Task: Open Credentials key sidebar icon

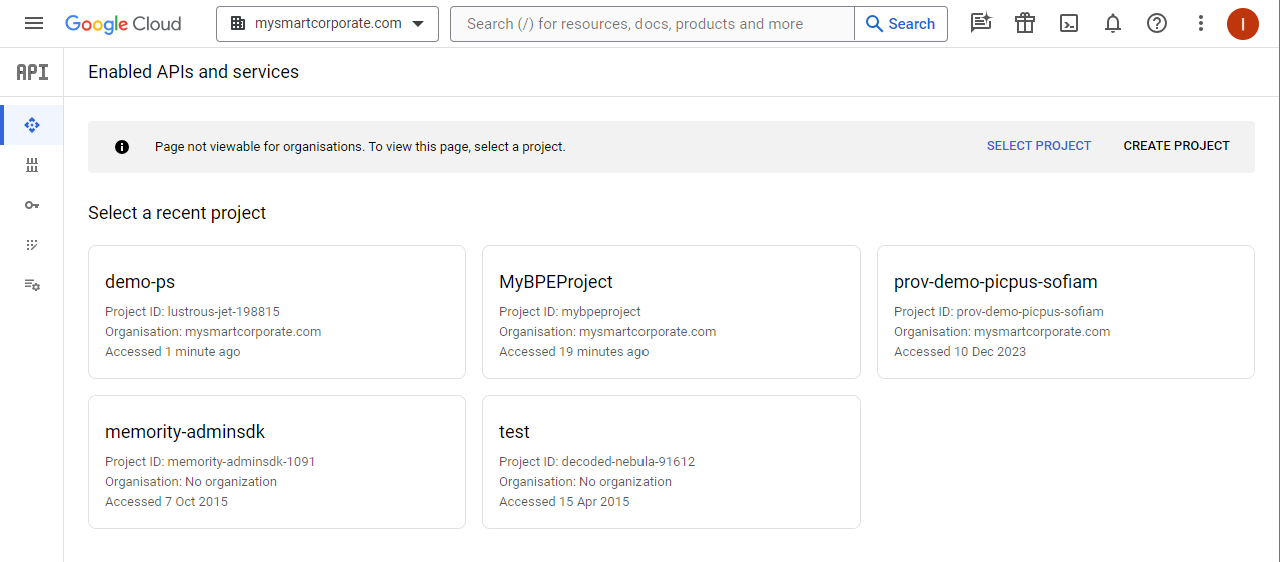Action: pos(32,205)
